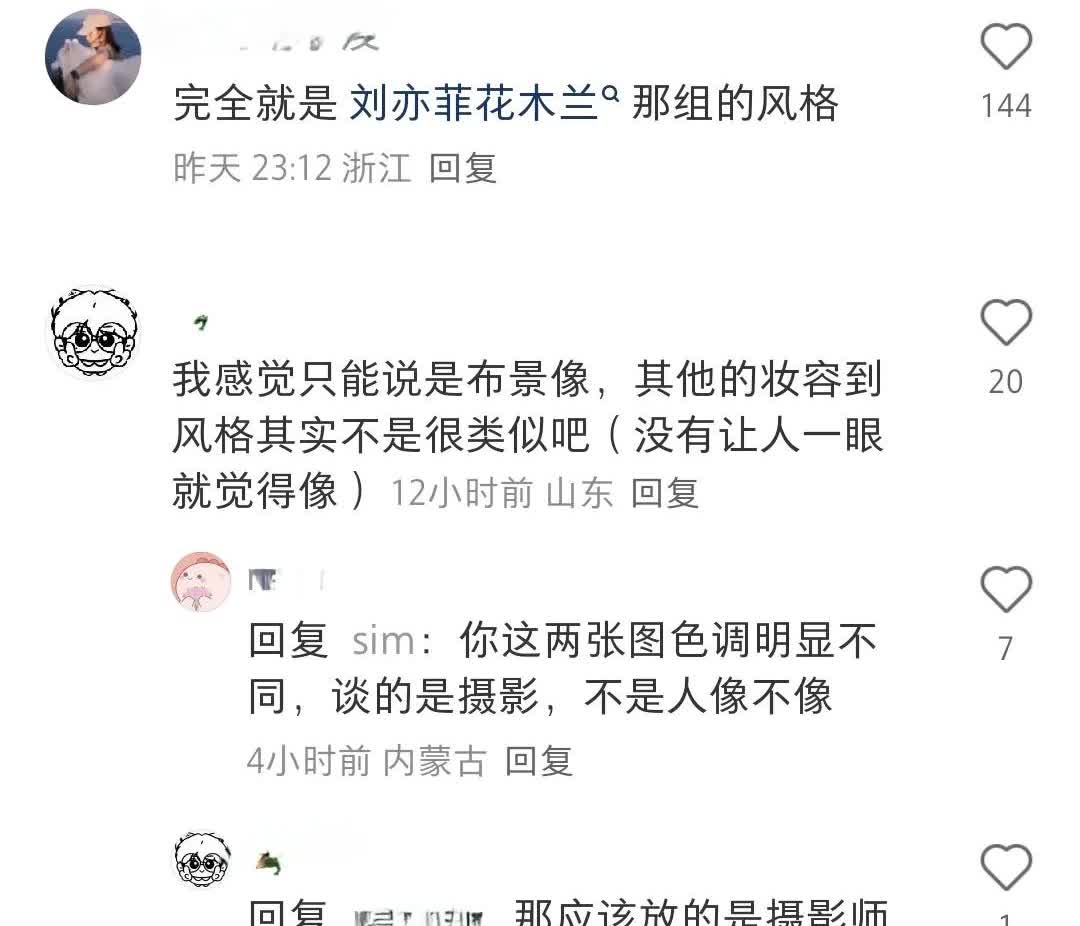Reply to the 12小时前 山东 comment
The height and width of the screenshot is (926, 1080).
(x=665, y=493)
